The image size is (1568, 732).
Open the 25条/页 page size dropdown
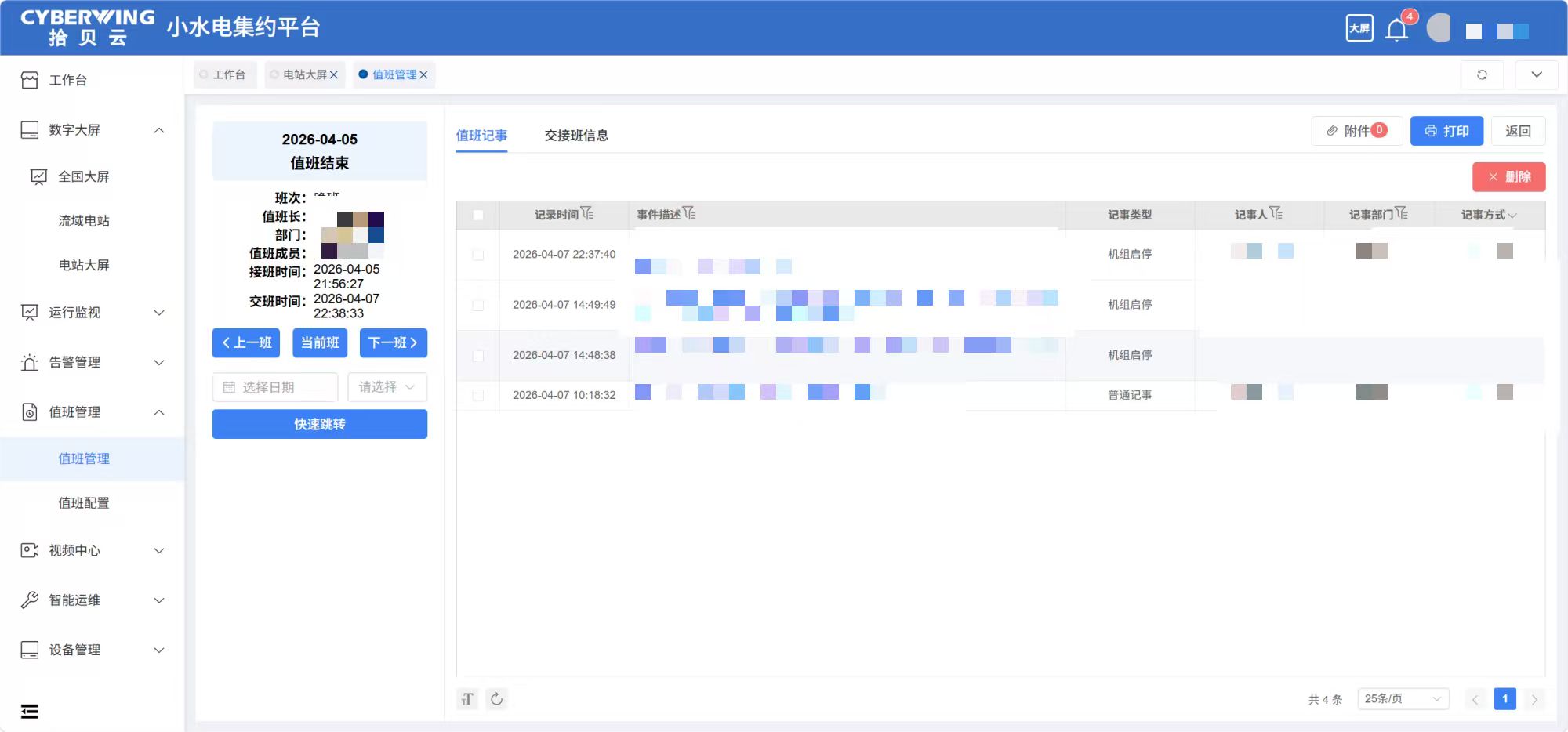coord(1402,698)
